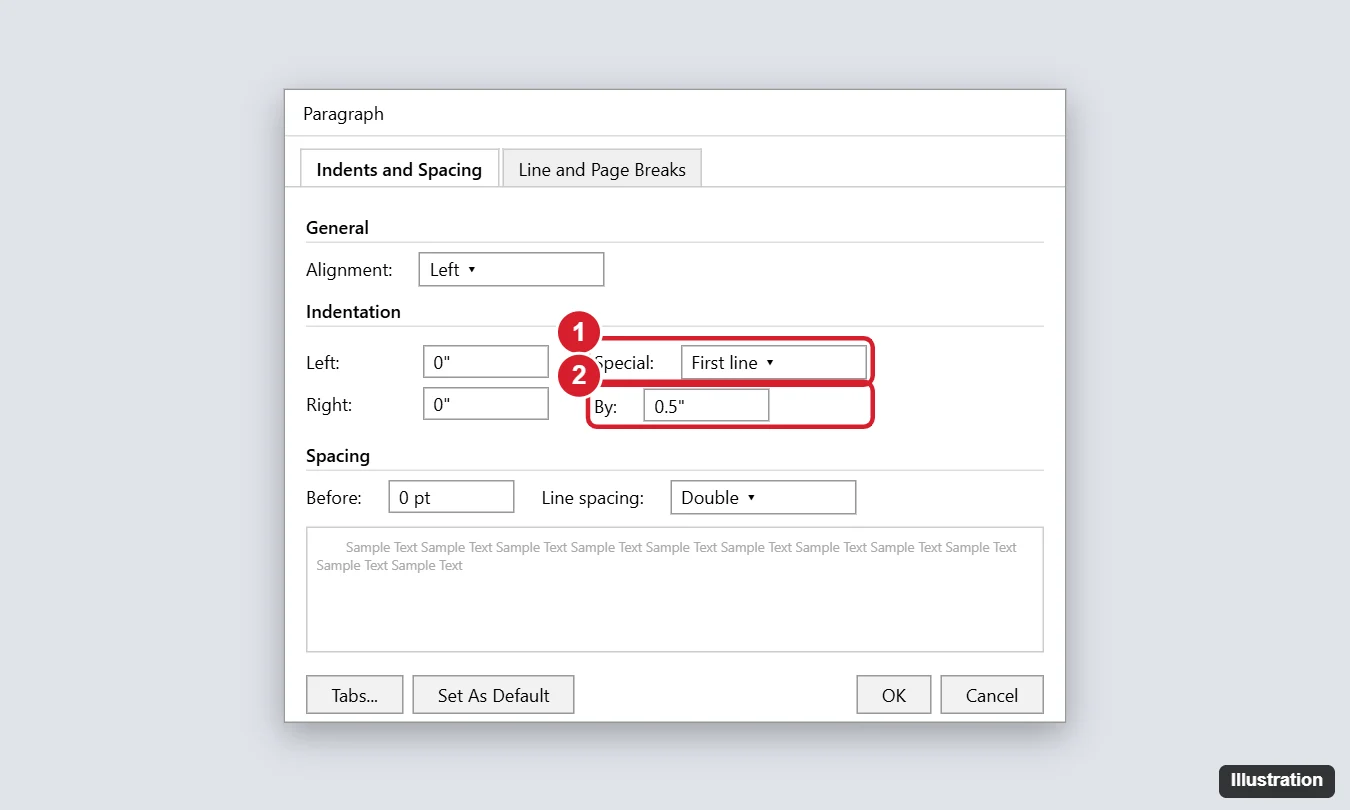Image resolution: width=1350 pixels, height=810 pixels.
Task: Click the Right indentation input field
Action: click(486, 403)
